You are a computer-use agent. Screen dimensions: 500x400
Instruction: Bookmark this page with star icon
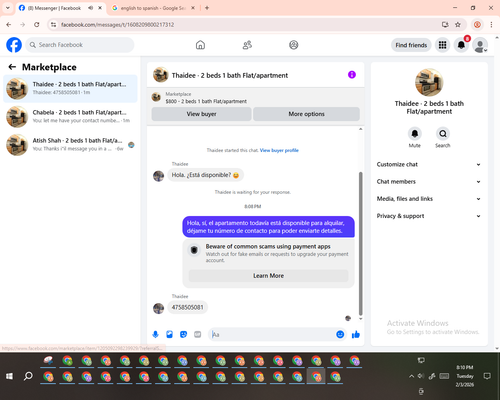tap(458, 25)
